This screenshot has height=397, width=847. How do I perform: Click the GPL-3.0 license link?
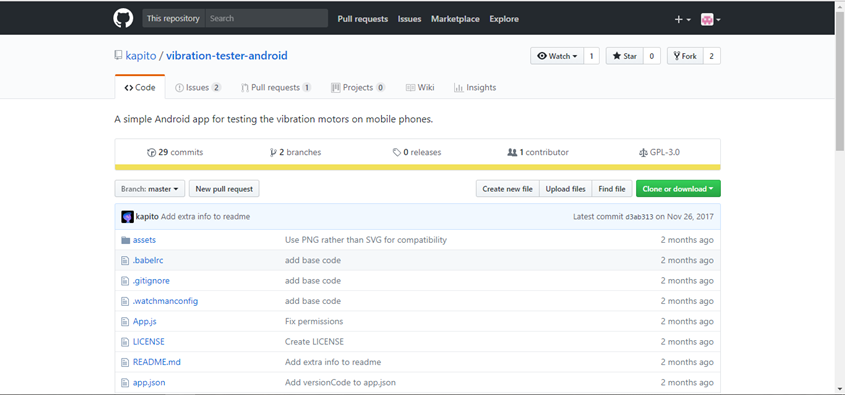coord(659,152)
